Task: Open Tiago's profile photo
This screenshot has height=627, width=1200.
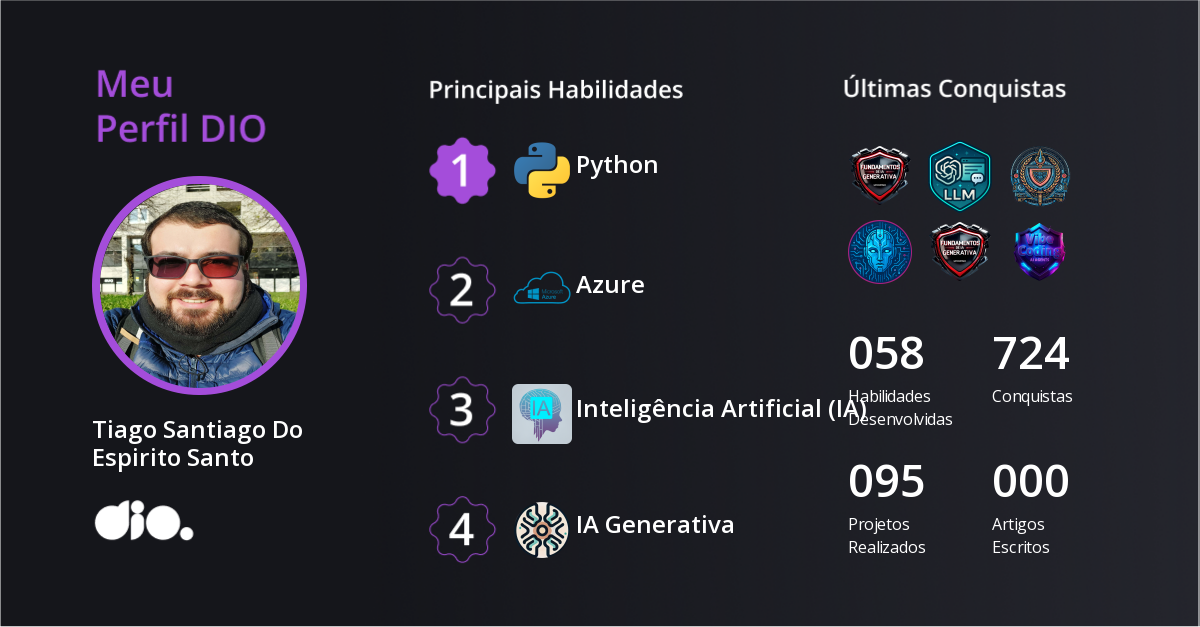Action: [199, 285]
